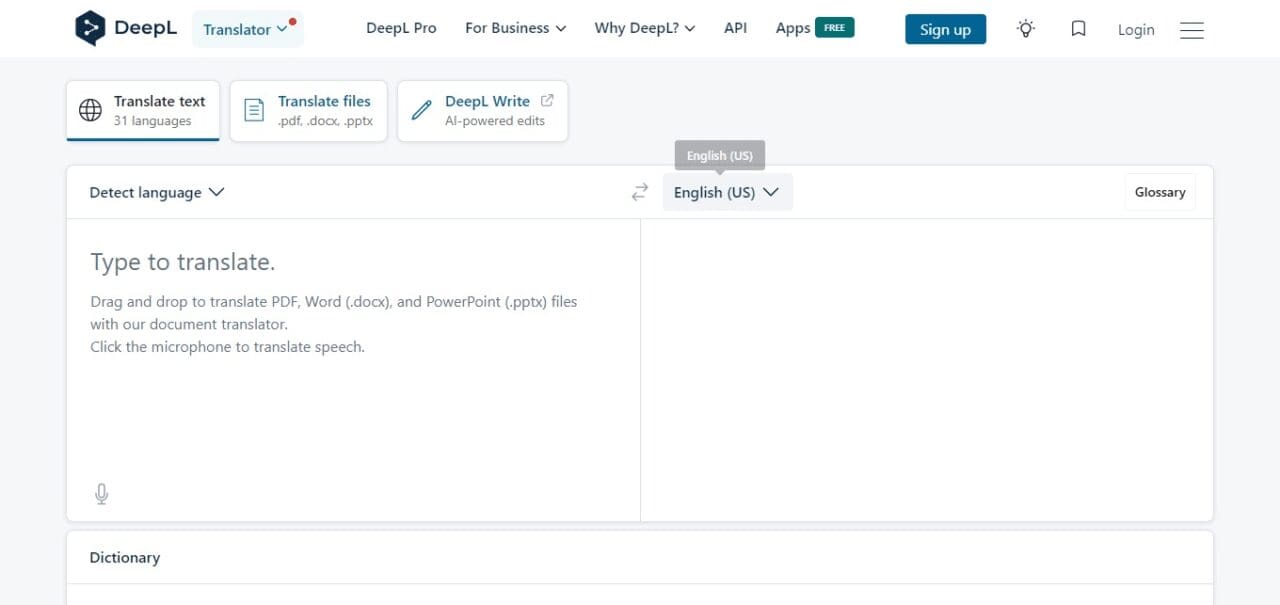1280x605 pixels.
Task: Click the Login link
Action: click(1136, 30)
